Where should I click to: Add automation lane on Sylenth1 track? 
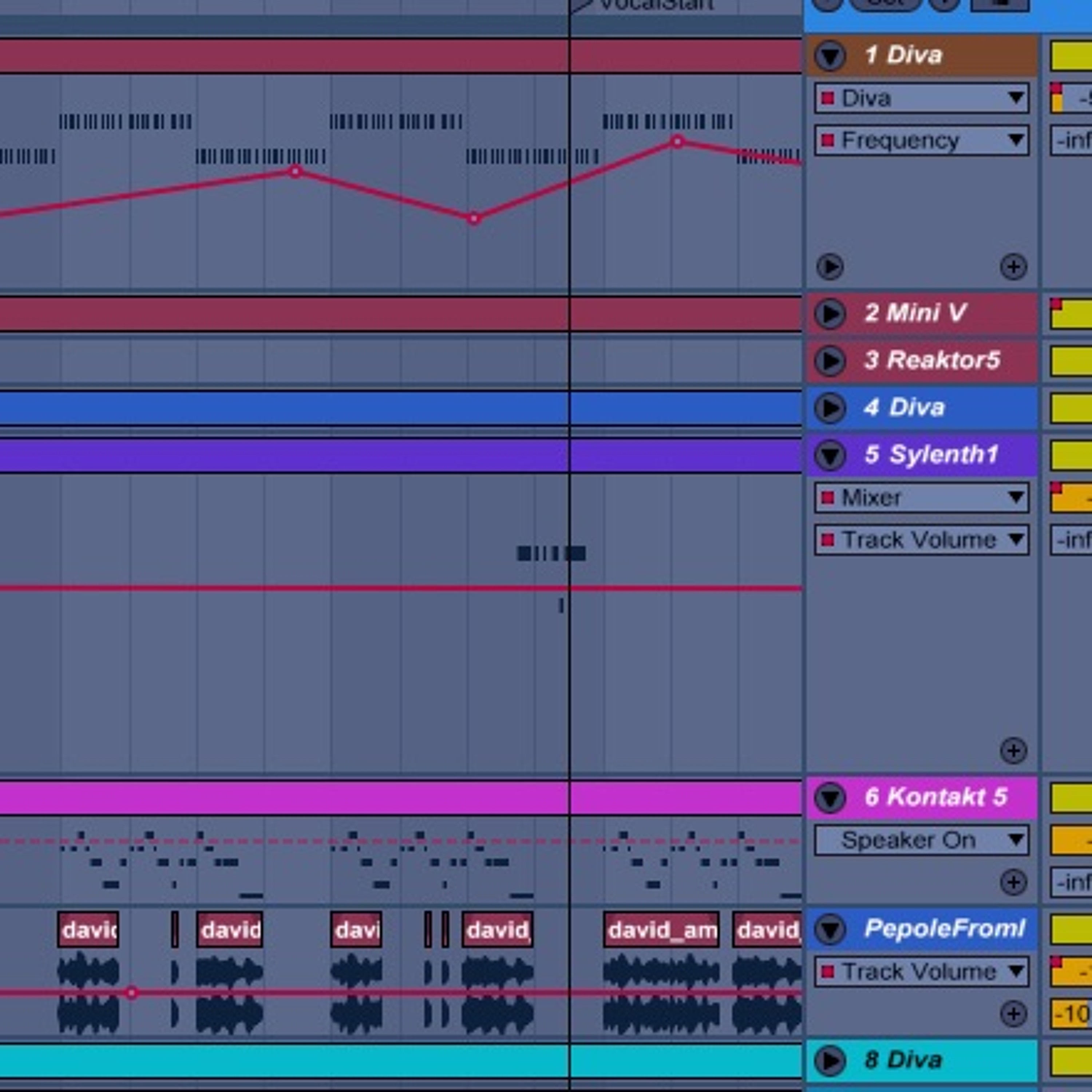(1013, 751)
